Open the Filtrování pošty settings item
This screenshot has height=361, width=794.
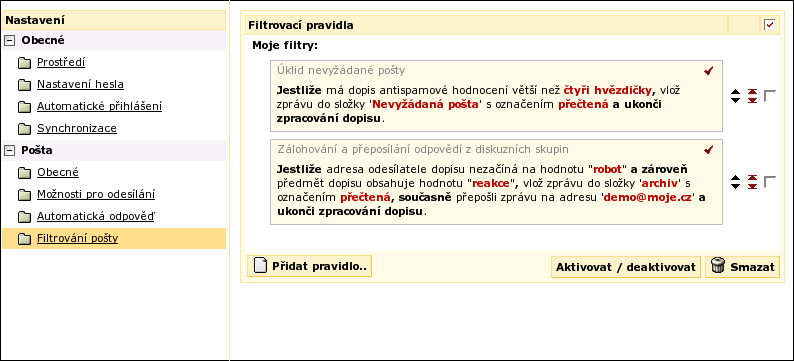pyautogui.click(x=77, y=238)
